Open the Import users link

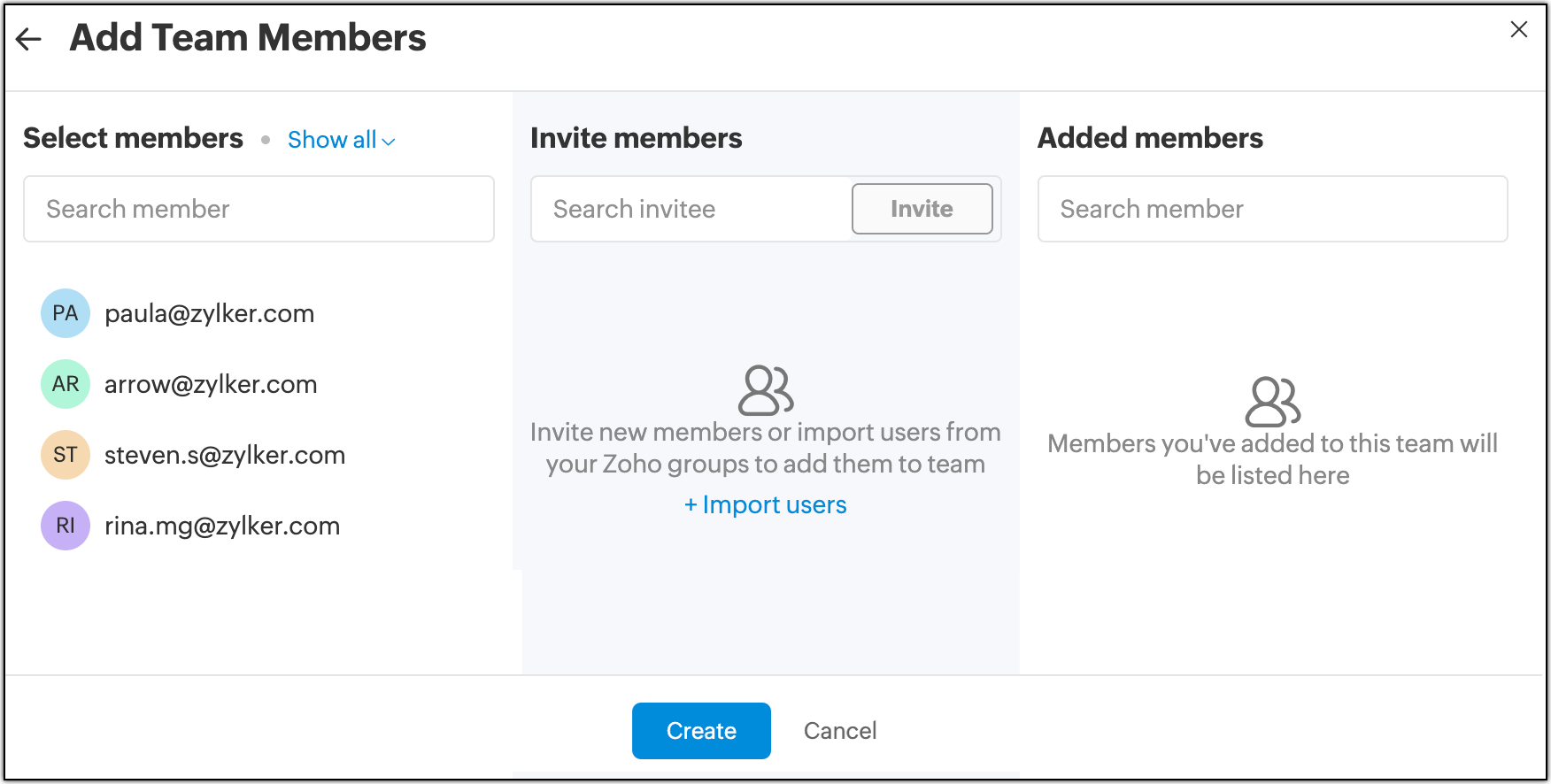[x=766, y=504]
